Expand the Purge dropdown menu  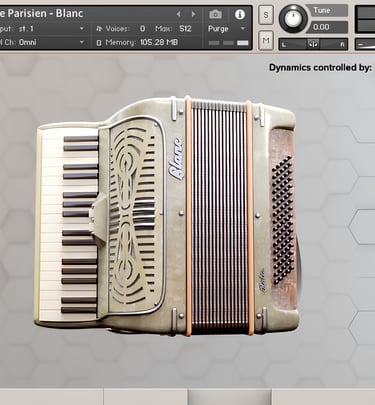(227, 29)
